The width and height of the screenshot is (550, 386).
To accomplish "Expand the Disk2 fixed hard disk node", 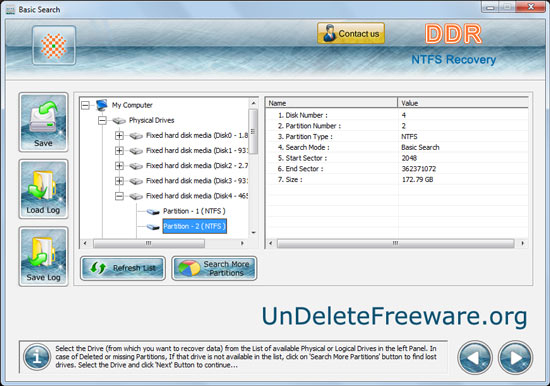I will (119, 166).
